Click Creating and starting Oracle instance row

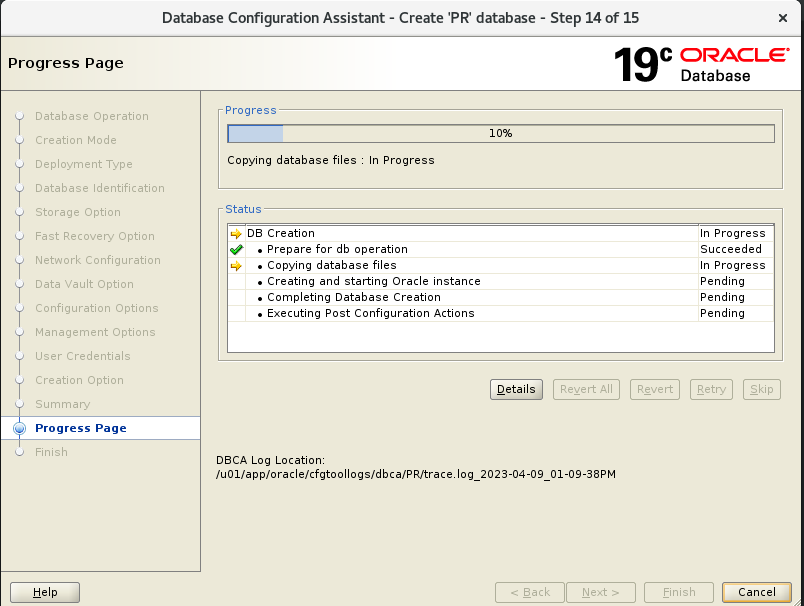tap(500, 281)
